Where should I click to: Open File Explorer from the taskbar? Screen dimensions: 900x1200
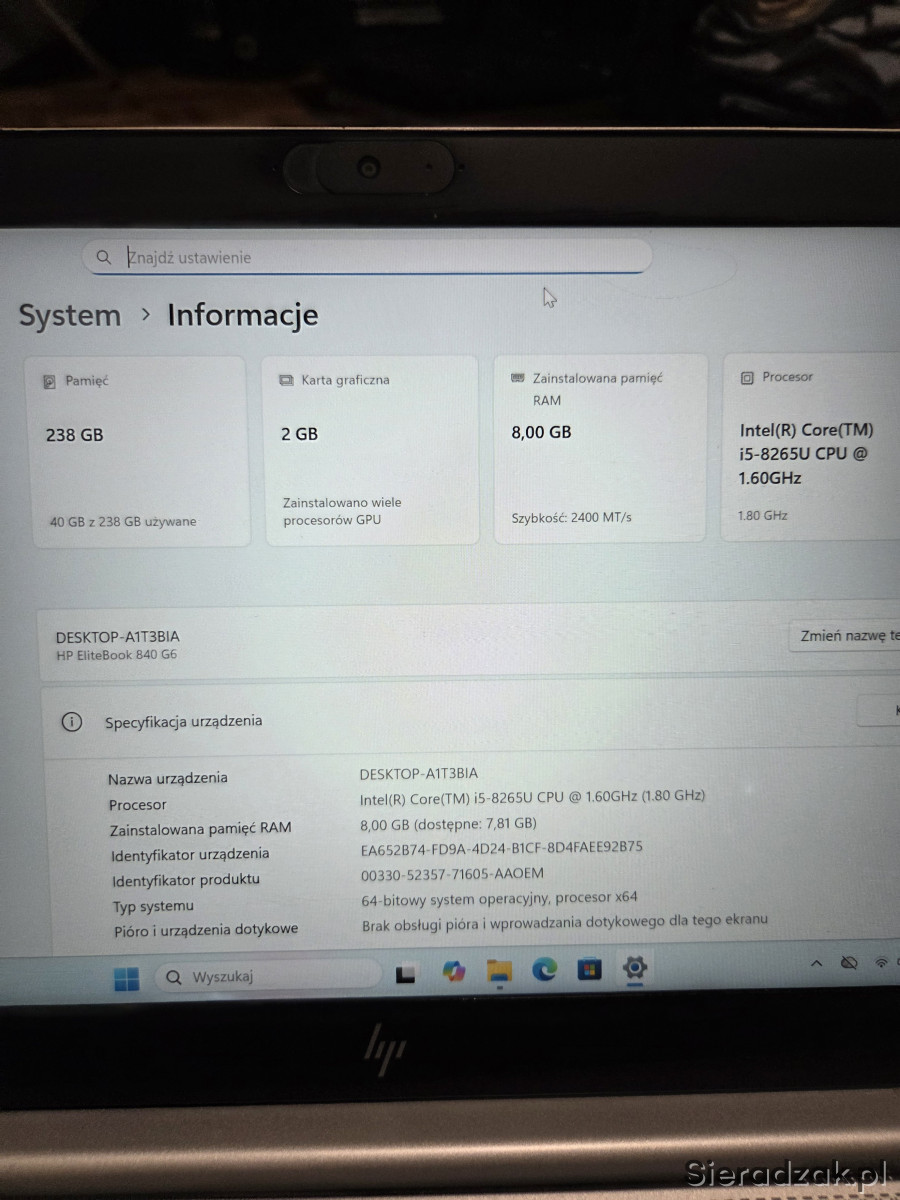(x=499, y=971)
